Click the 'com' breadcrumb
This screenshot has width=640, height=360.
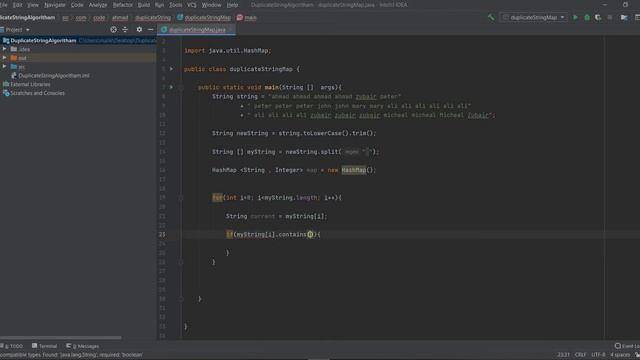click(x=81, y=18)
